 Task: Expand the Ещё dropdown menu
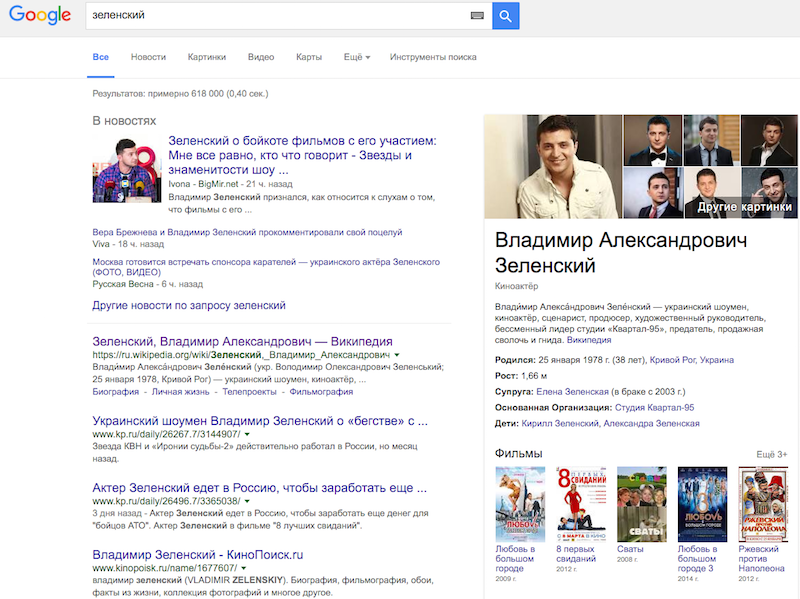(357, 57)
